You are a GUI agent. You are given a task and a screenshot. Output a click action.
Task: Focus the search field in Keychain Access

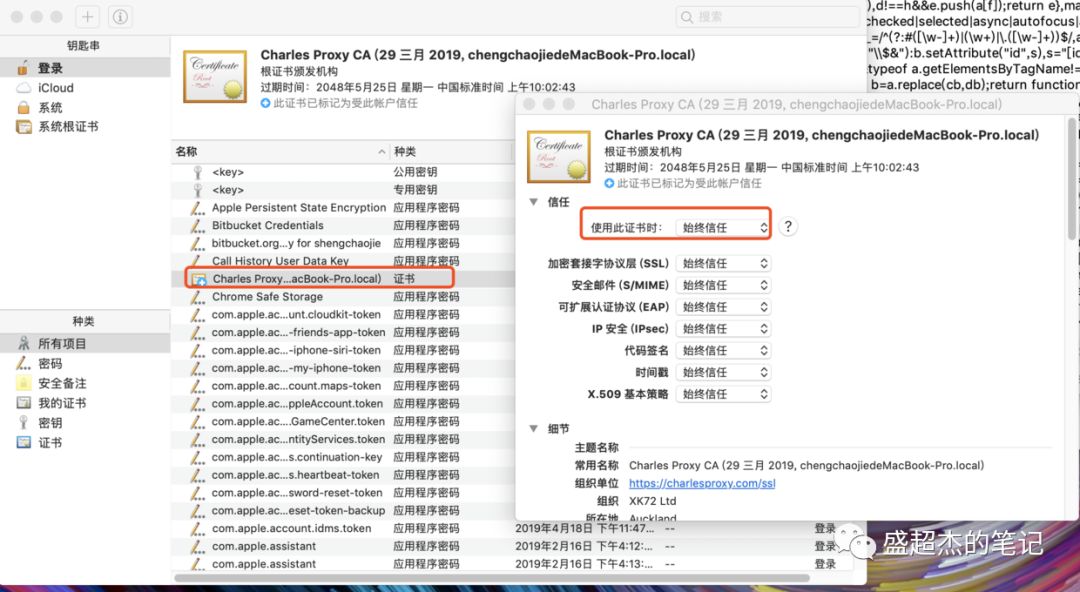click(x=767, y=17)
